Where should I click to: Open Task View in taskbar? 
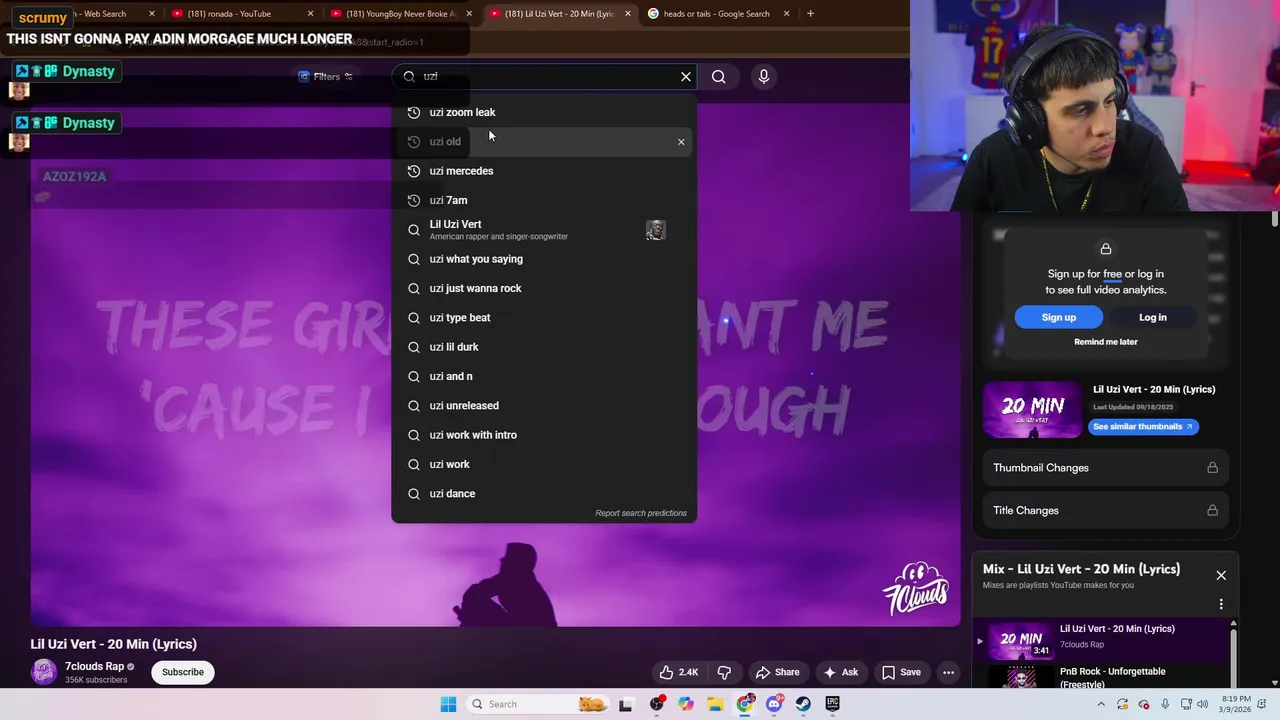click(625, 704)
